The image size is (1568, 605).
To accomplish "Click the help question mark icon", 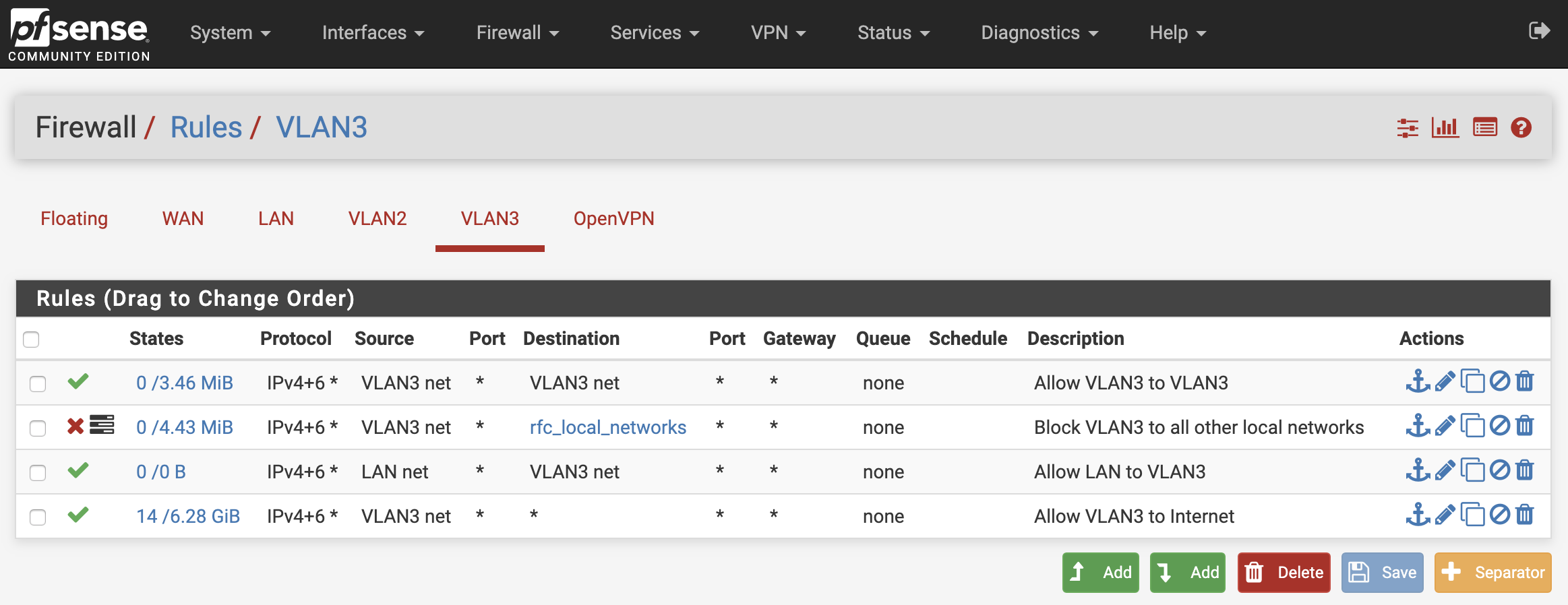I will (1521, 127).
